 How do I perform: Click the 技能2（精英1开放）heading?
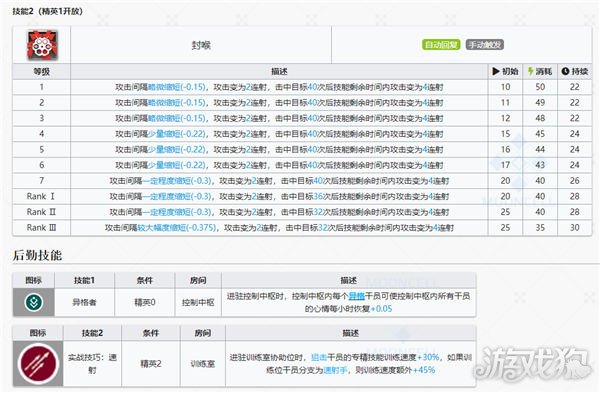pyautogui.click(x=47, y=11)
